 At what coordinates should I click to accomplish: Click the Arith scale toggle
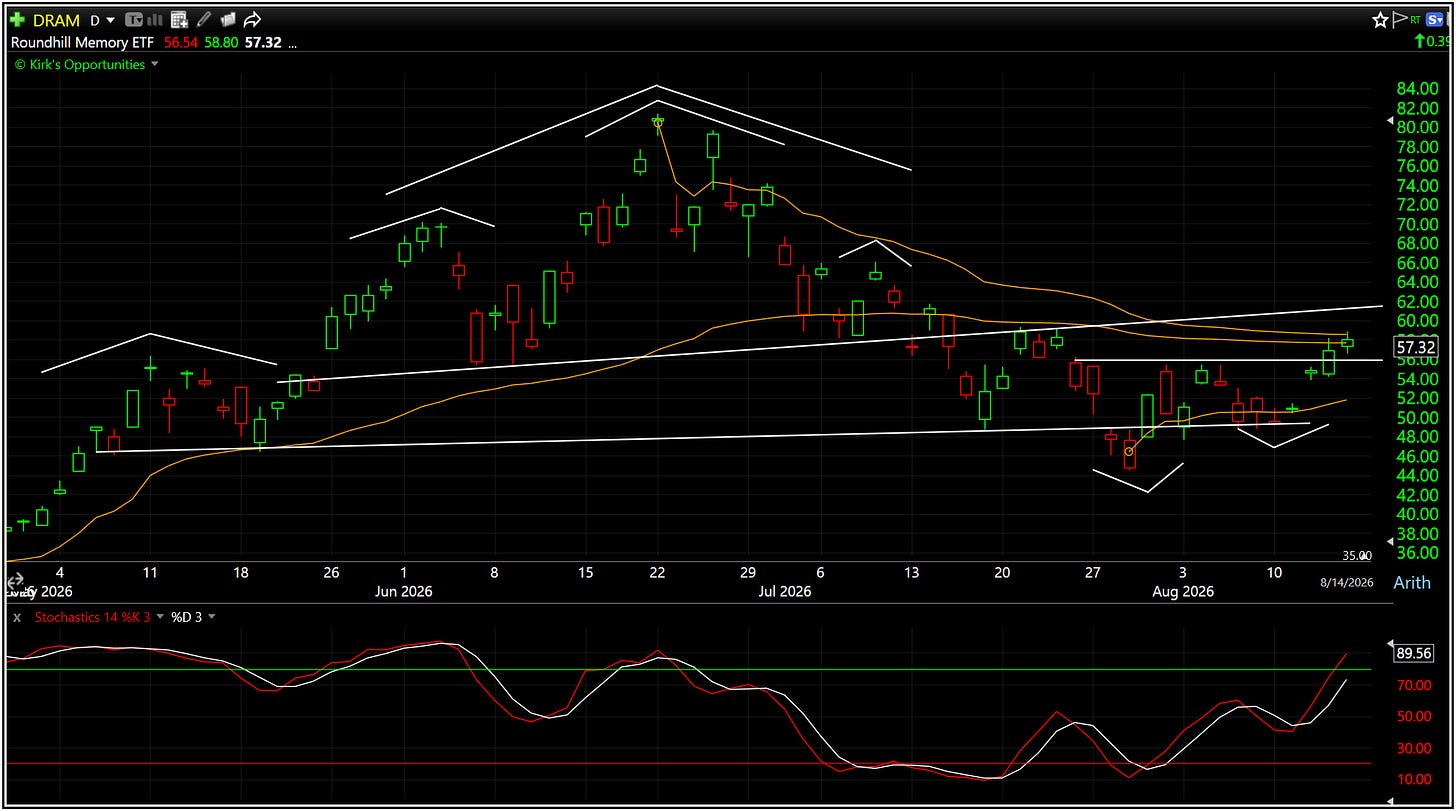click(1411, 582)
